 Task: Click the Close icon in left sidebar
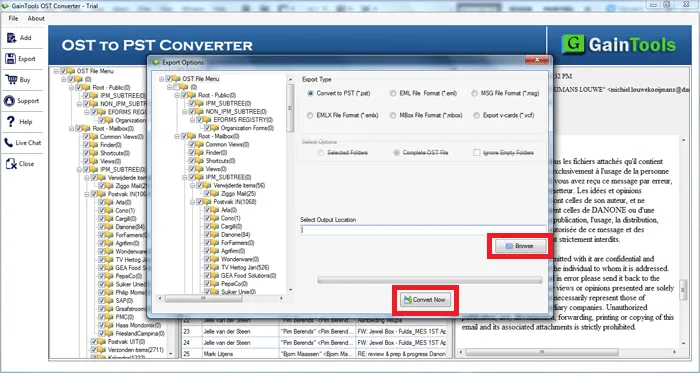[11, 164]
